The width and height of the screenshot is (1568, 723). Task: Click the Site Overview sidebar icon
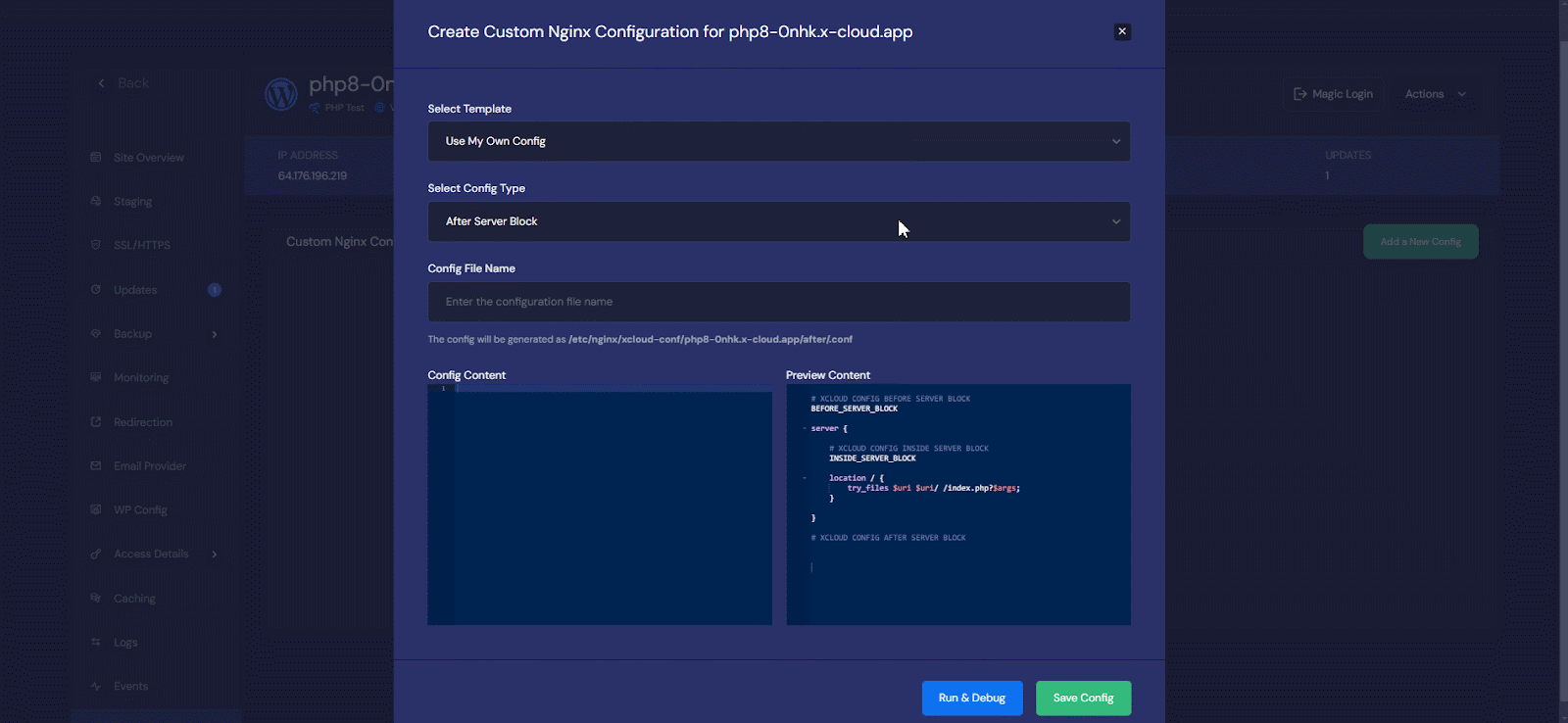pyautogui.click(x=96, y=157)
